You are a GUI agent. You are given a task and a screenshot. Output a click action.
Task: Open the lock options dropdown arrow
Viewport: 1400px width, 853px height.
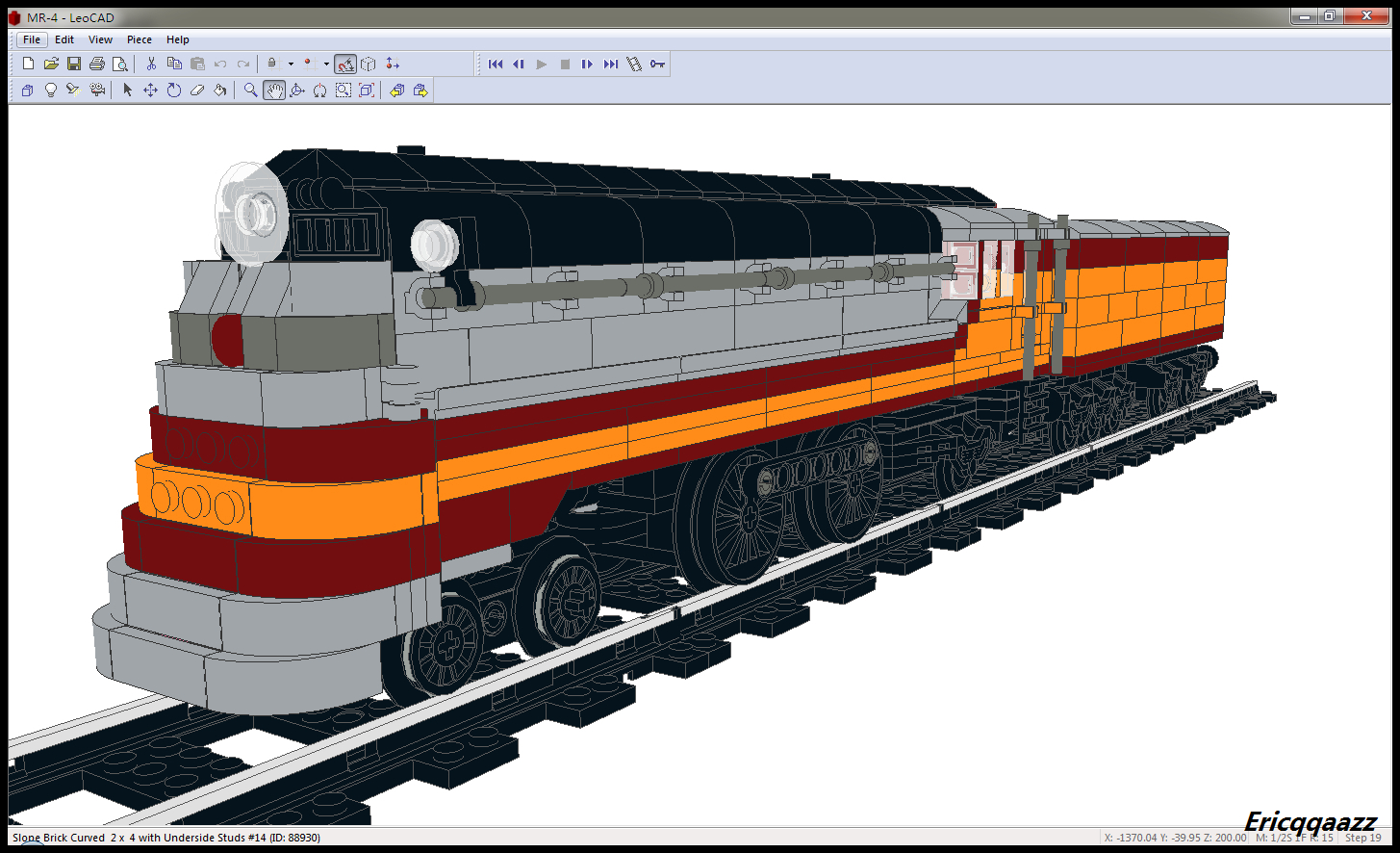pos(290,64)
